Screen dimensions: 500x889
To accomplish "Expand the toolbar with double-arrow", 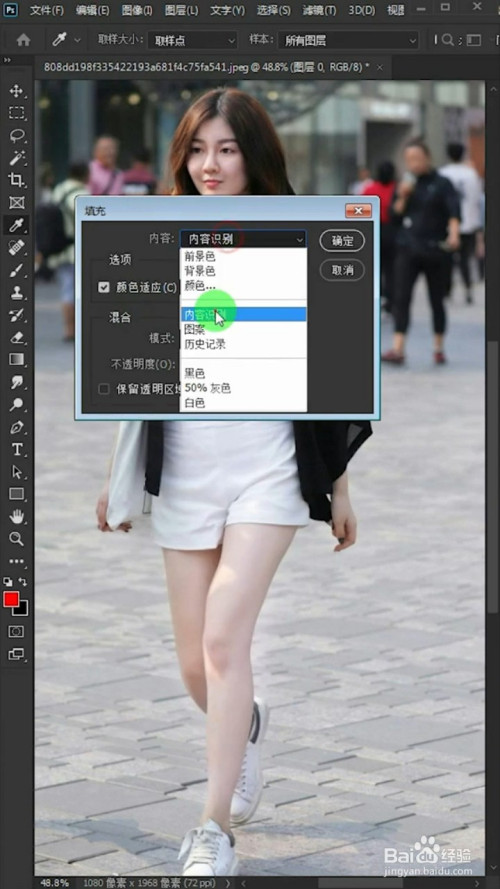I will (7, 61).
